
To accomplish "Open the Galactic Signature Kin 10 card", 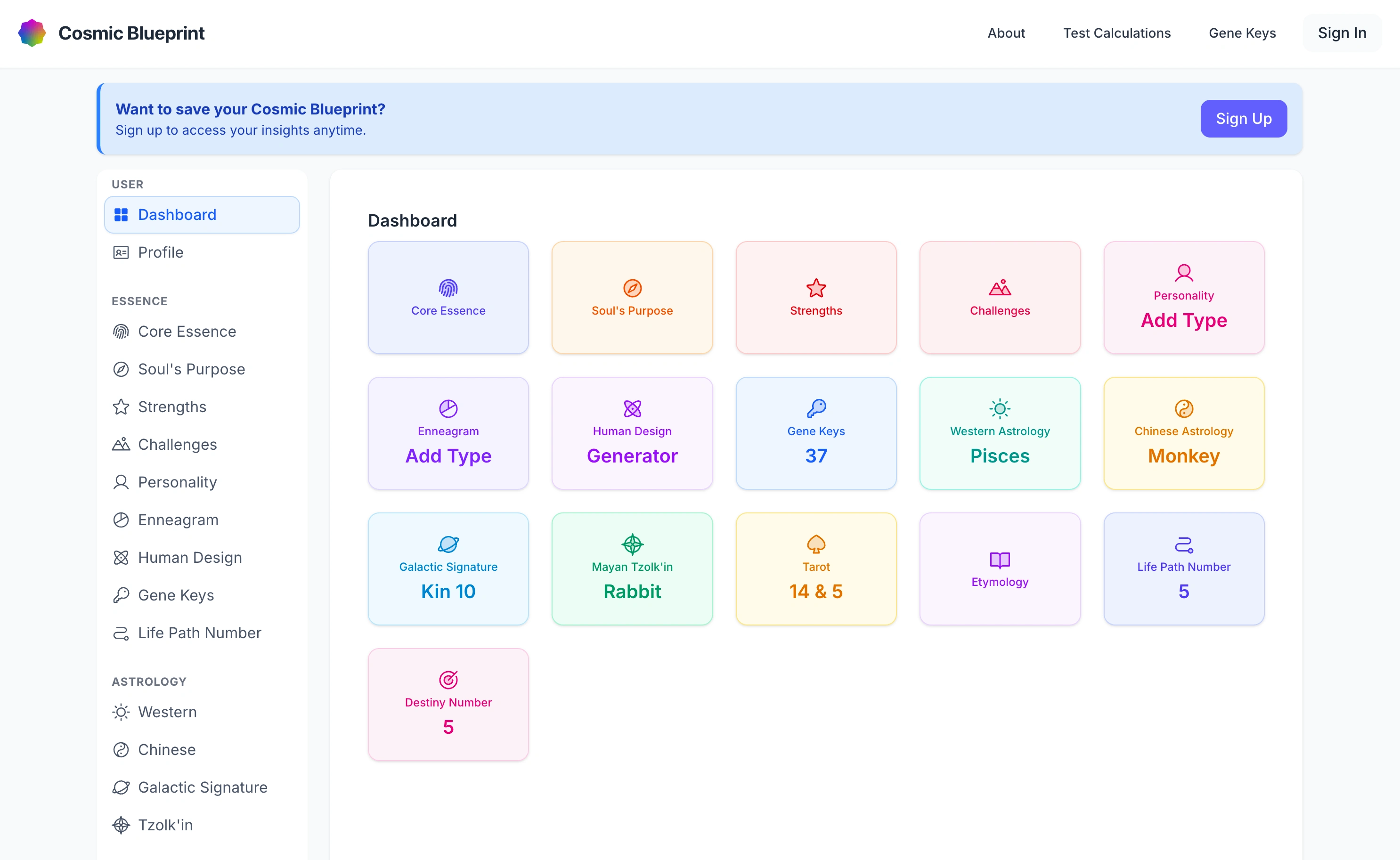I will [448, 569].
